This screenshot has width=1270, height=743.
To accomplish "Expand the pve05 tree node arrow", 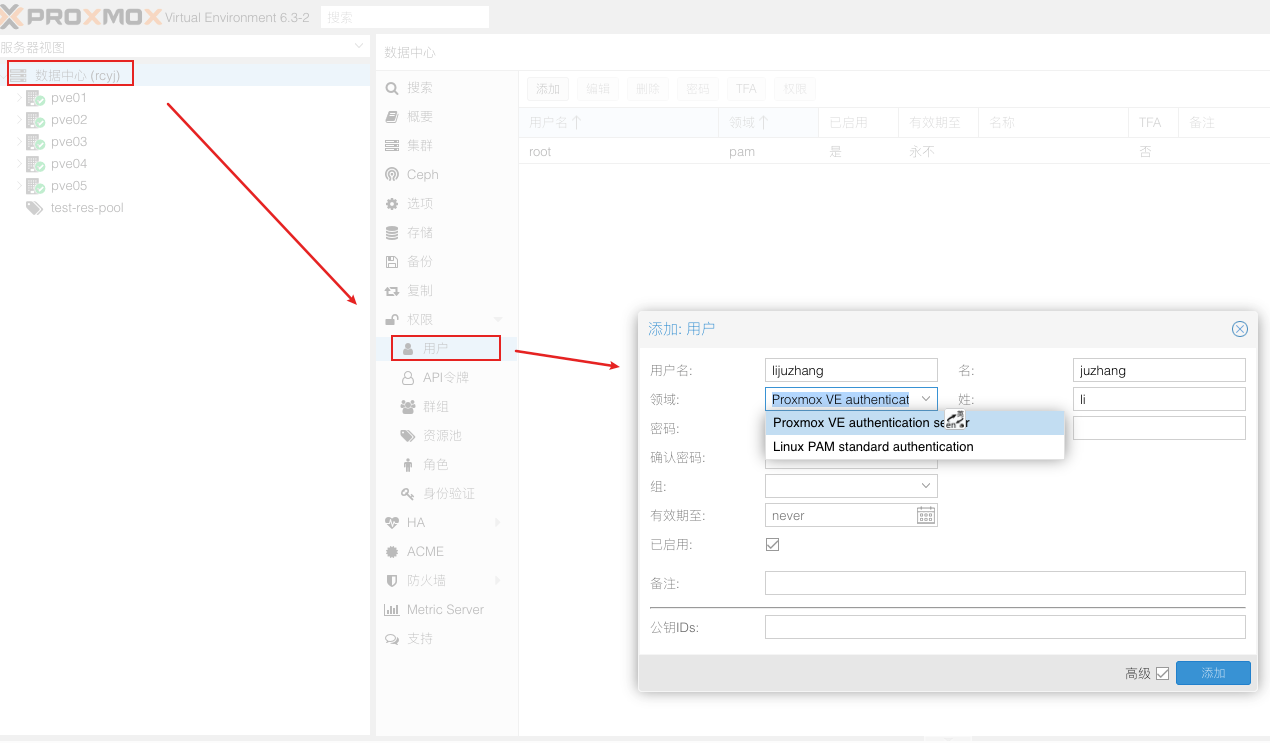I will 19,186.
